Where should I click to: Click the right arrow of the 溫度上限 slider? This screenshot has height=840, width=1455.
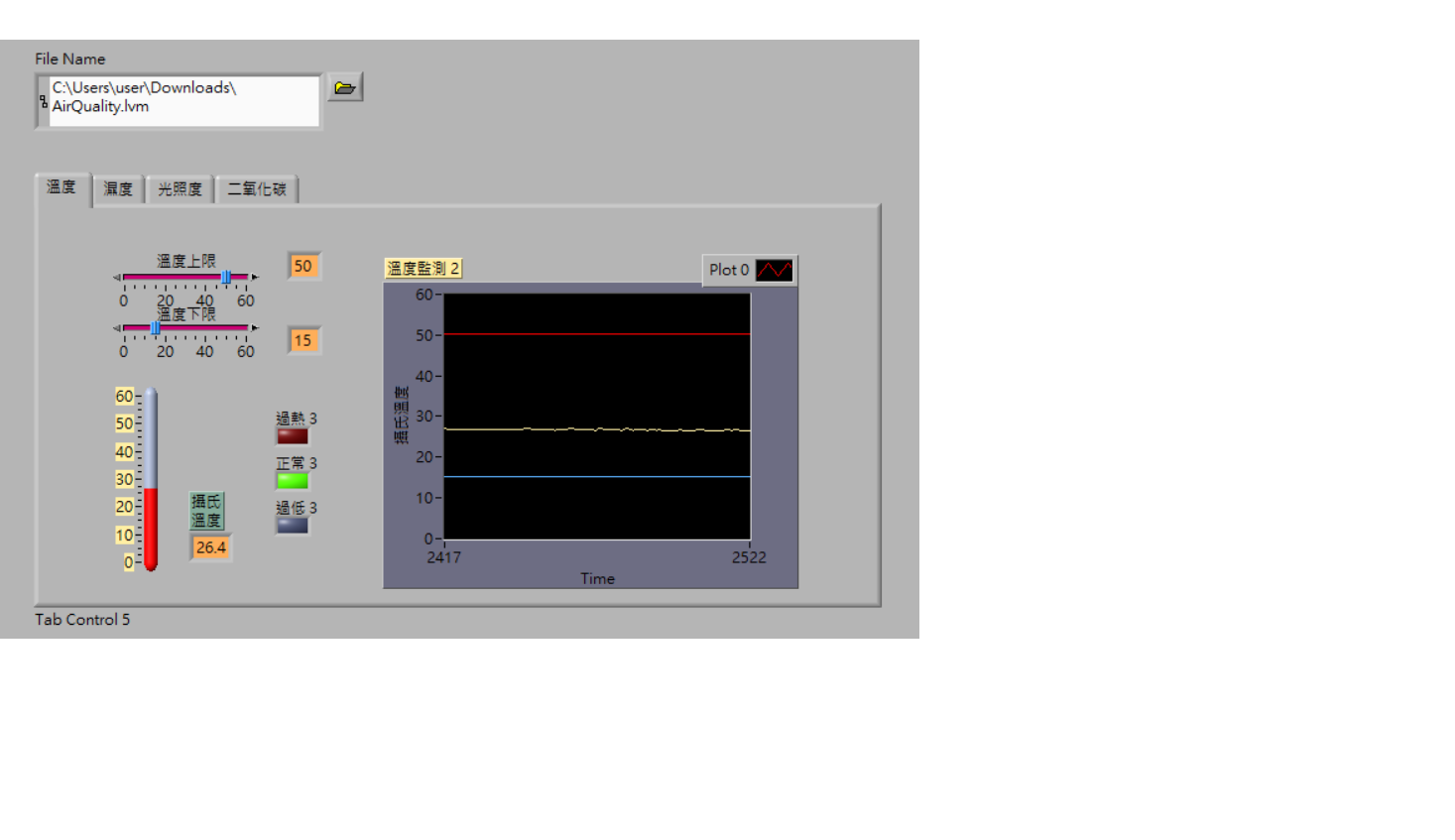255,278
